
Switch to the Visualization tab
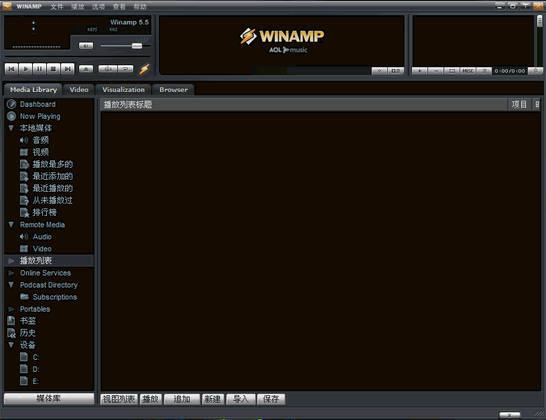click(x=123, y=90)
